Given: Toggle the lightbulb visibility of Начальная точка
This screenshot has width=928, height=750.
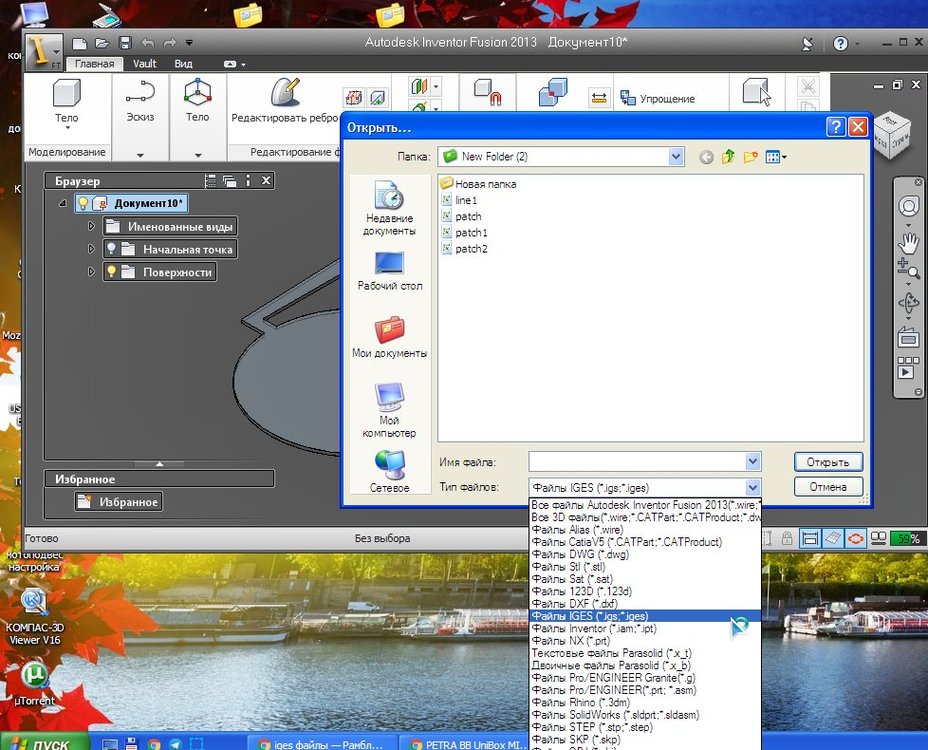Looking at the screenshot, I should pos(111,249).
